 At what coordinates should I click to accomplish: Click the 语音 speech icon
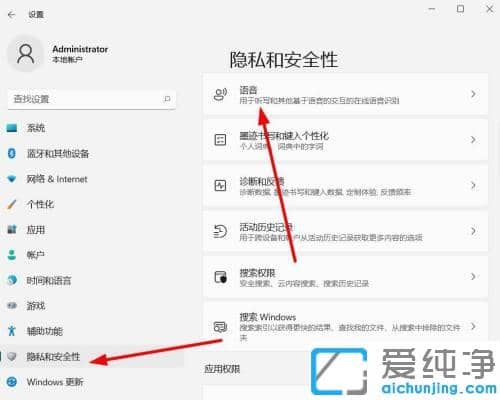click(x=220, y=94)
